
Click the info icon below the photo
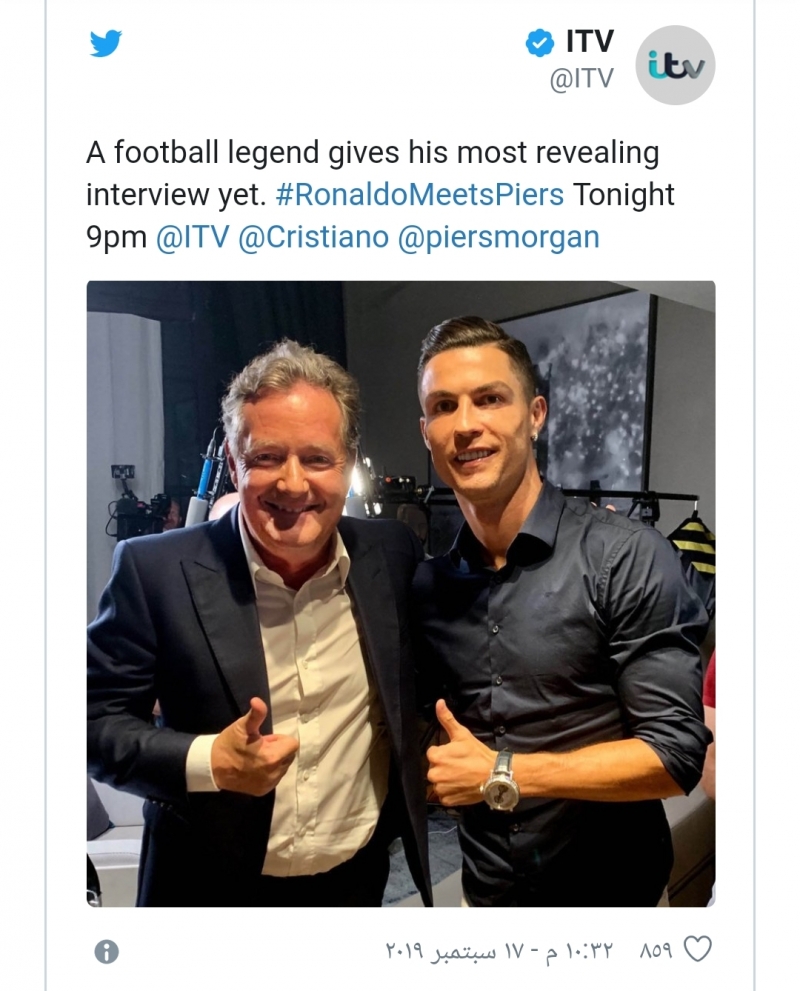(106, 951)
